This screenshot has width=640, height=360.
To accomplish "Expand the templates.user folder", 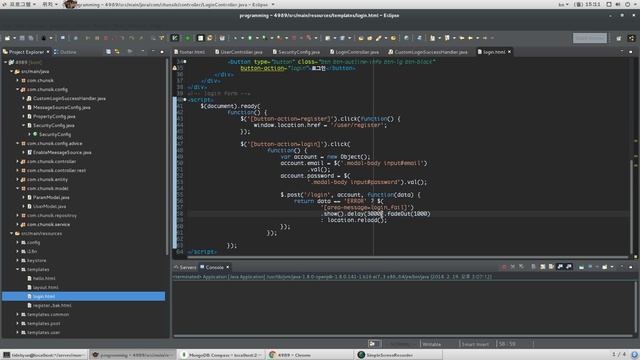I will click(x=18, y=332).
